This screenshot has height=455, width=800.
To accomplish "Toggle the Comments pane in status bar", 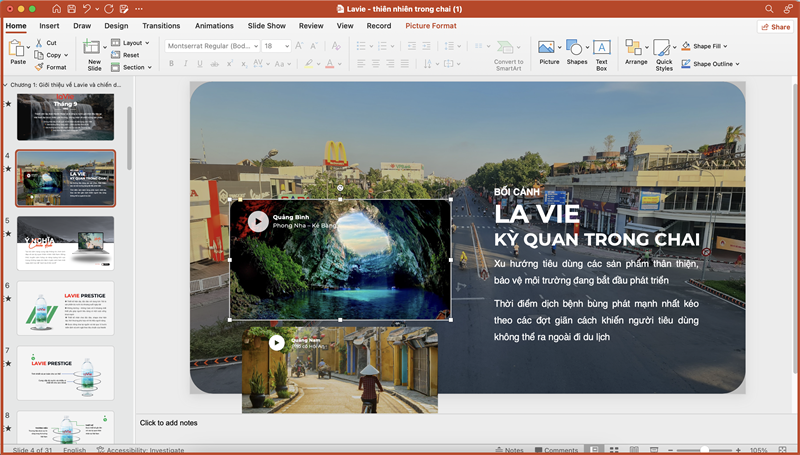I will click(555, 450).
